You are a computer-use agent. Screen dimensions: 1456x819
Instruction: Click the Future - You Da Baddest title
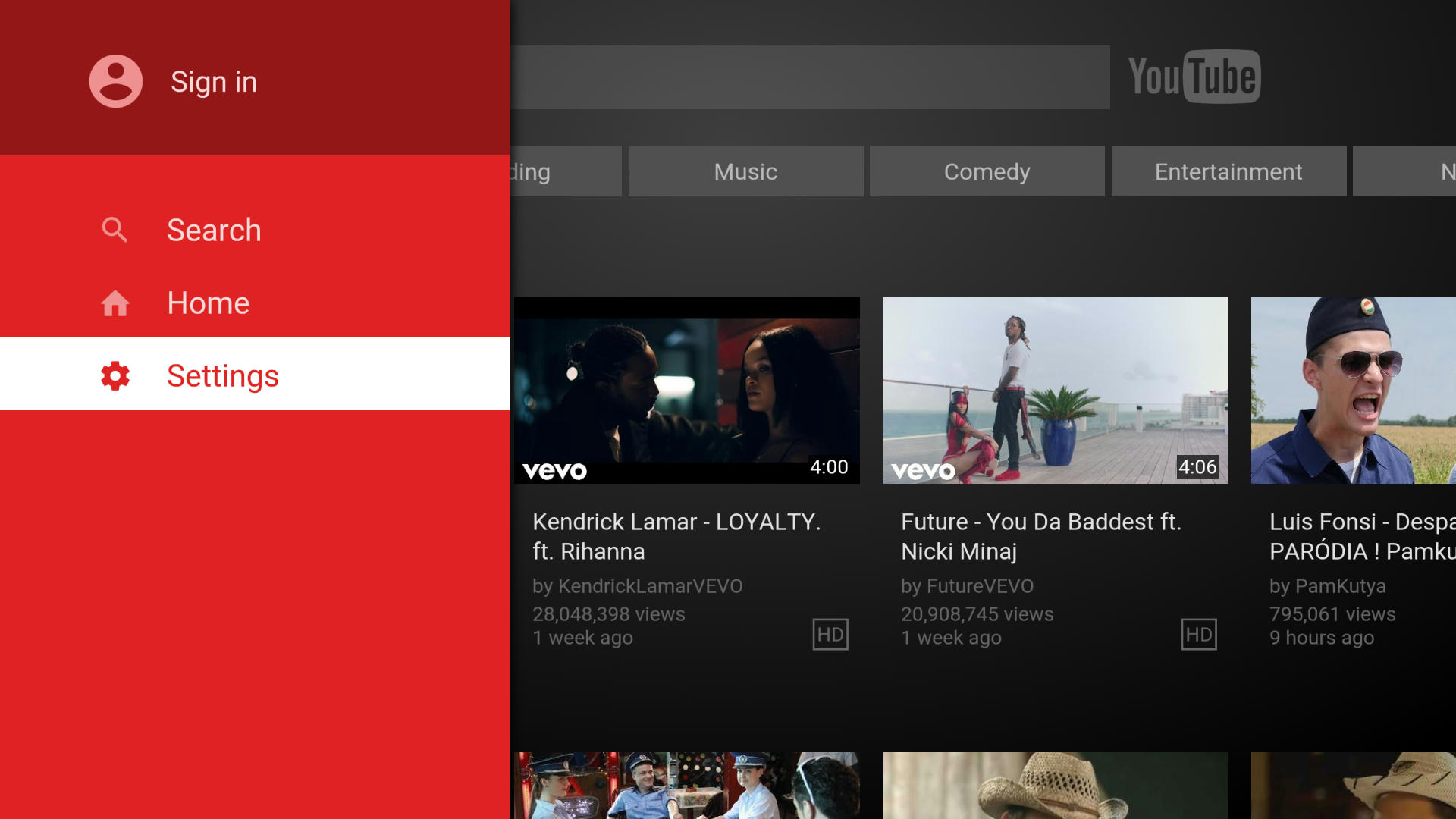coord(1041,536)
